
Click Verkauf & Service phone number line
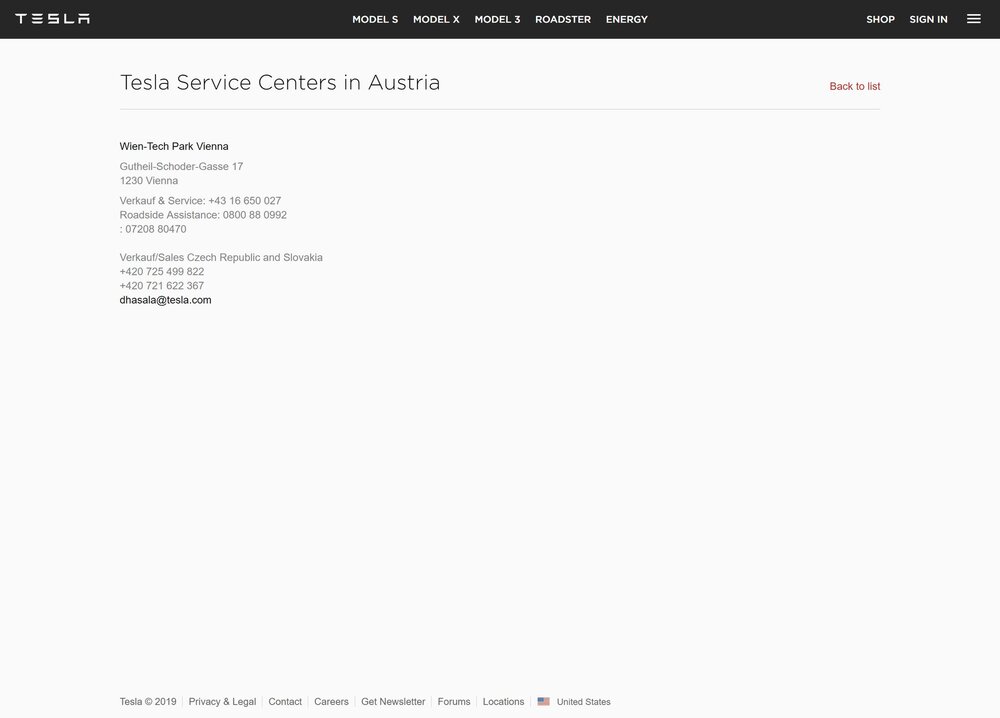tap(200, 200)
